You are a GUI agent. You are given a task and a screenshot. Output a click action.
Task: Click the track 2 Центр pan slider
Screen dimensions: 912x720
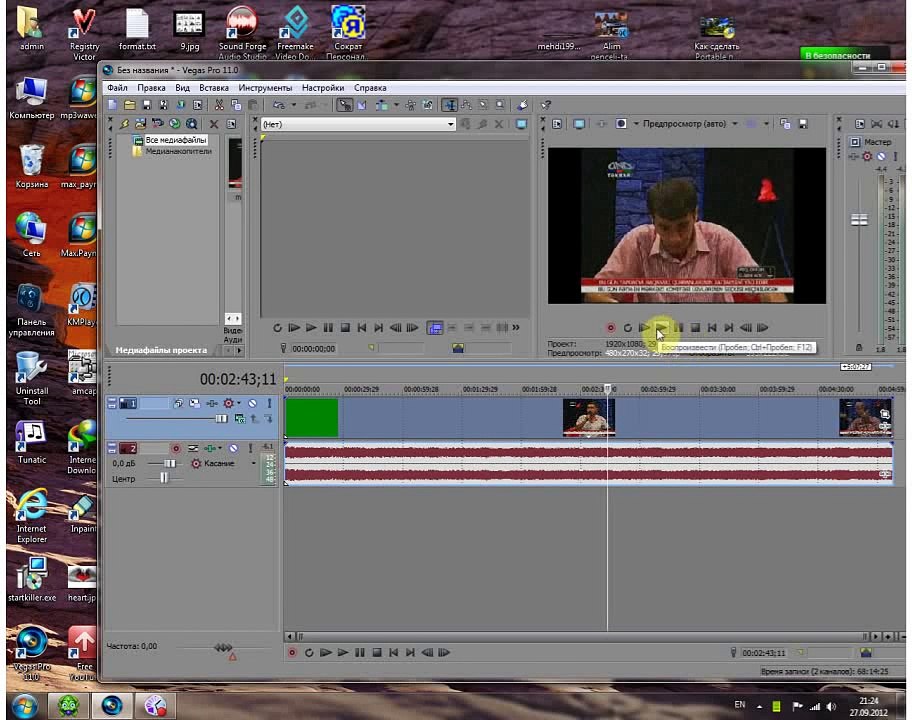pyautogui.click(x=163, y=478)
